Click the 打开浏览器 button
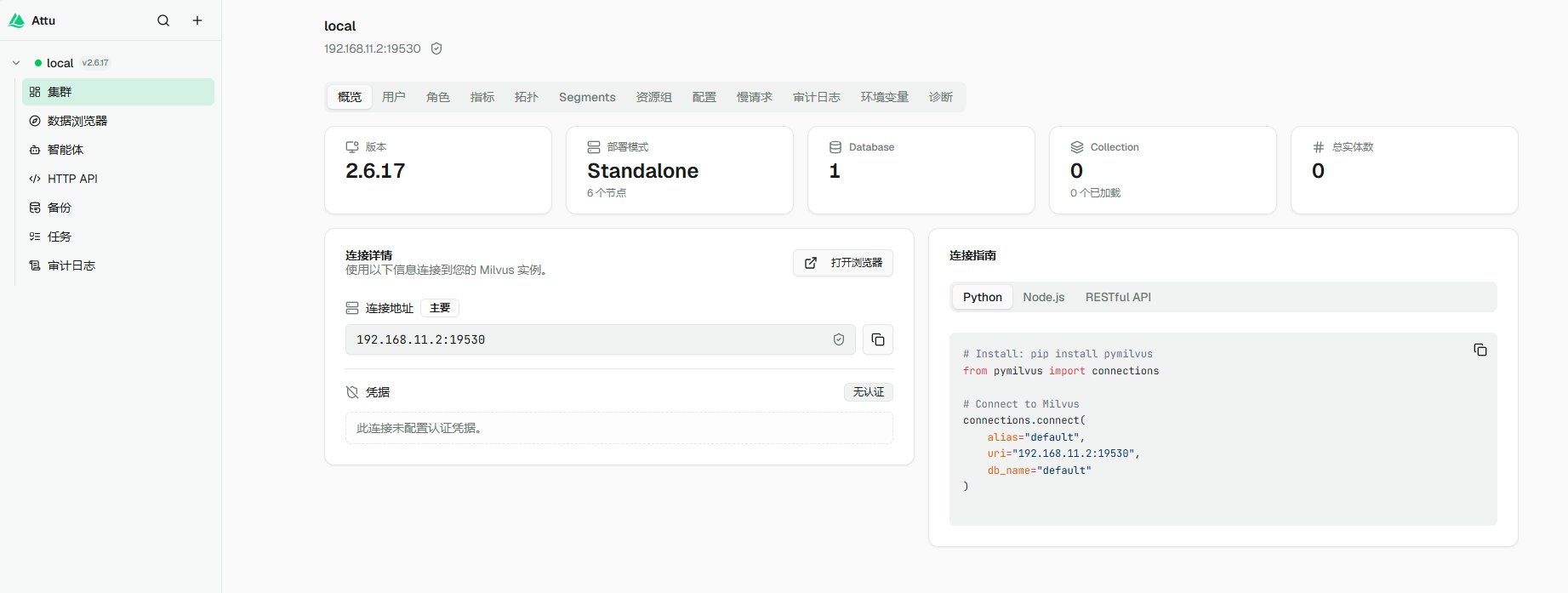The image size is (1568, 593). point(843,263)
